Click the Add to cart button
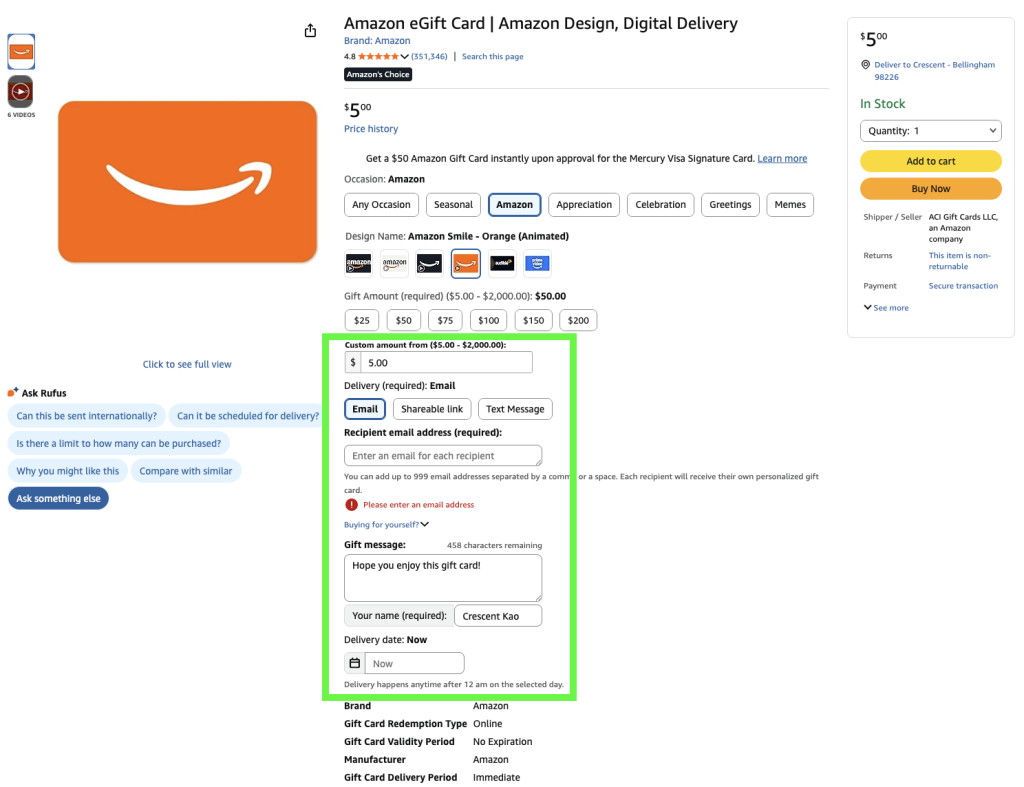The width and height of the screenshot is (1024, 787). (x=930, y=161)
